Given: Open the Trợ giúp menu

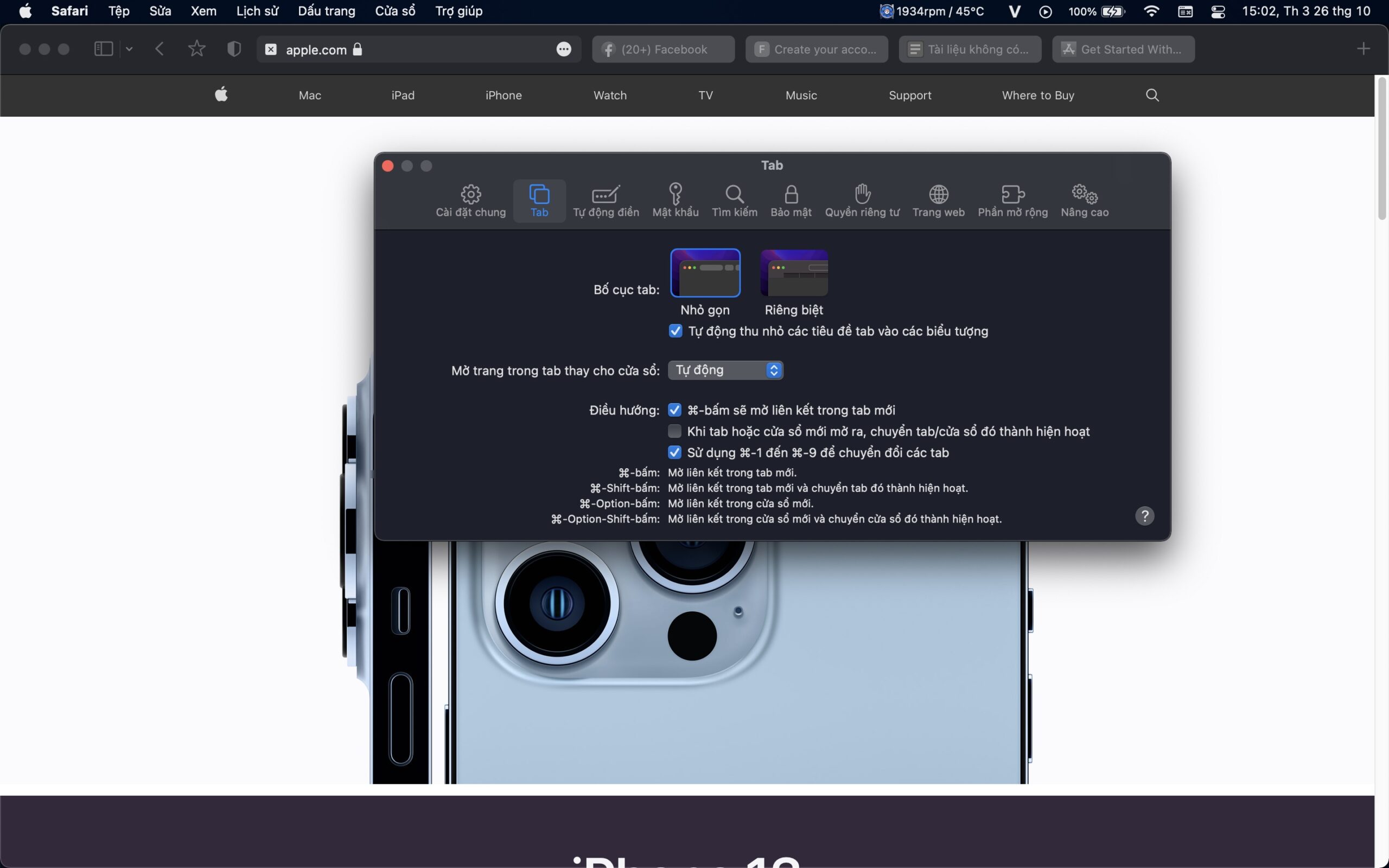Looking at the screenshot, I should (458, 11).
